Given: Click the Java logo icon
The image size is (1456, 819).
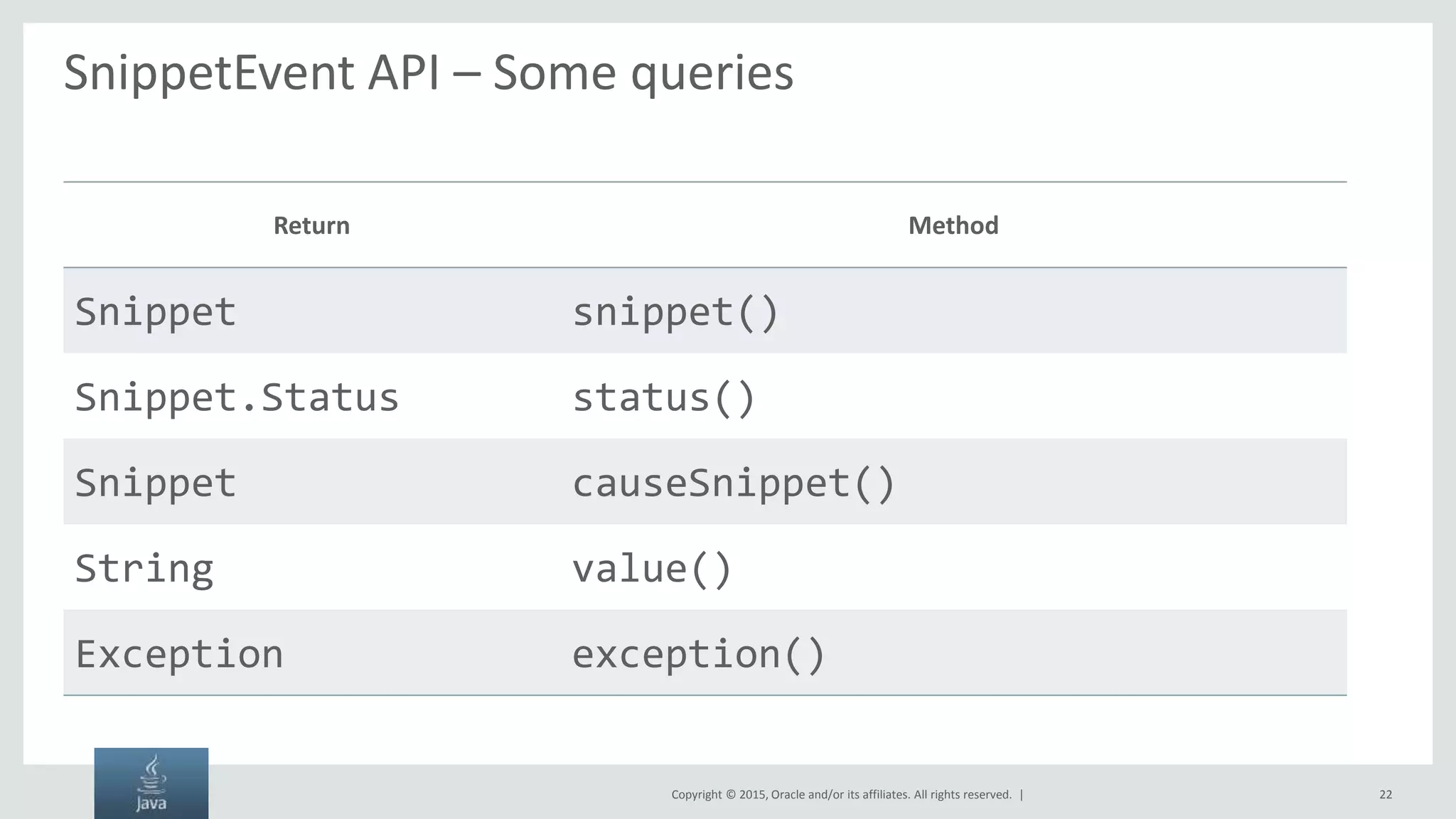Looking at the screenshot, I should click(x=151, y=783).
